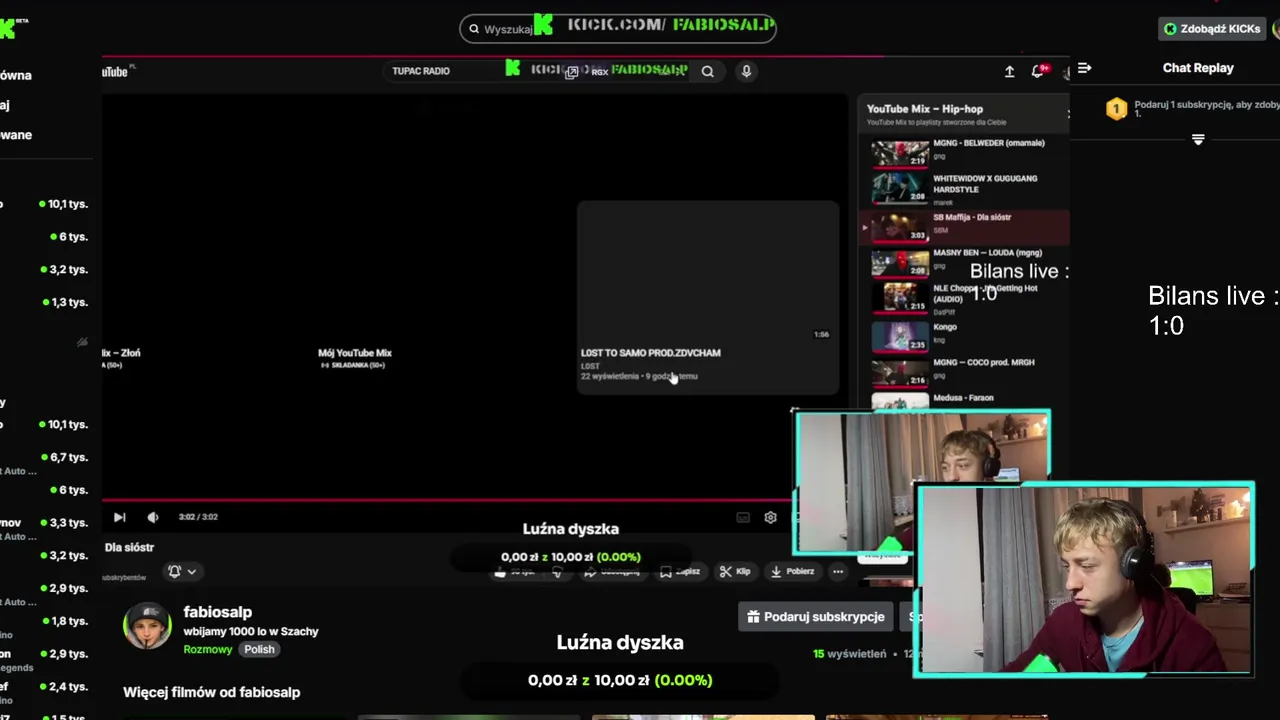This screenshot has height=720, width=1280.
Task: Open the fabiosalp channel name link
Action: point(217,612)
